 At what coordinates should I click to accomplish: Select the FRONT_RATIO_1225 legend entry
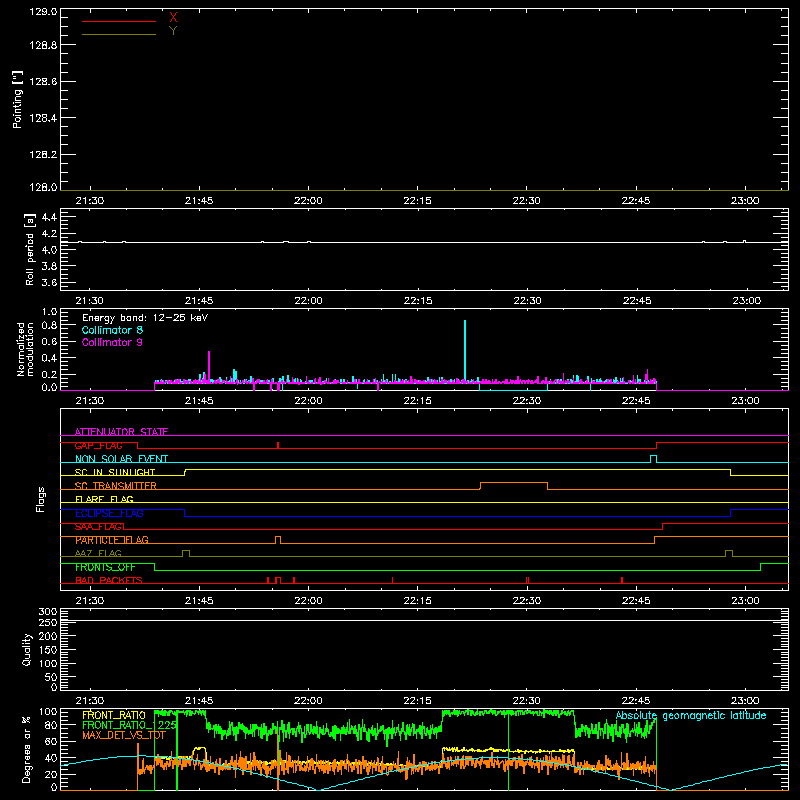pos(130,725)
